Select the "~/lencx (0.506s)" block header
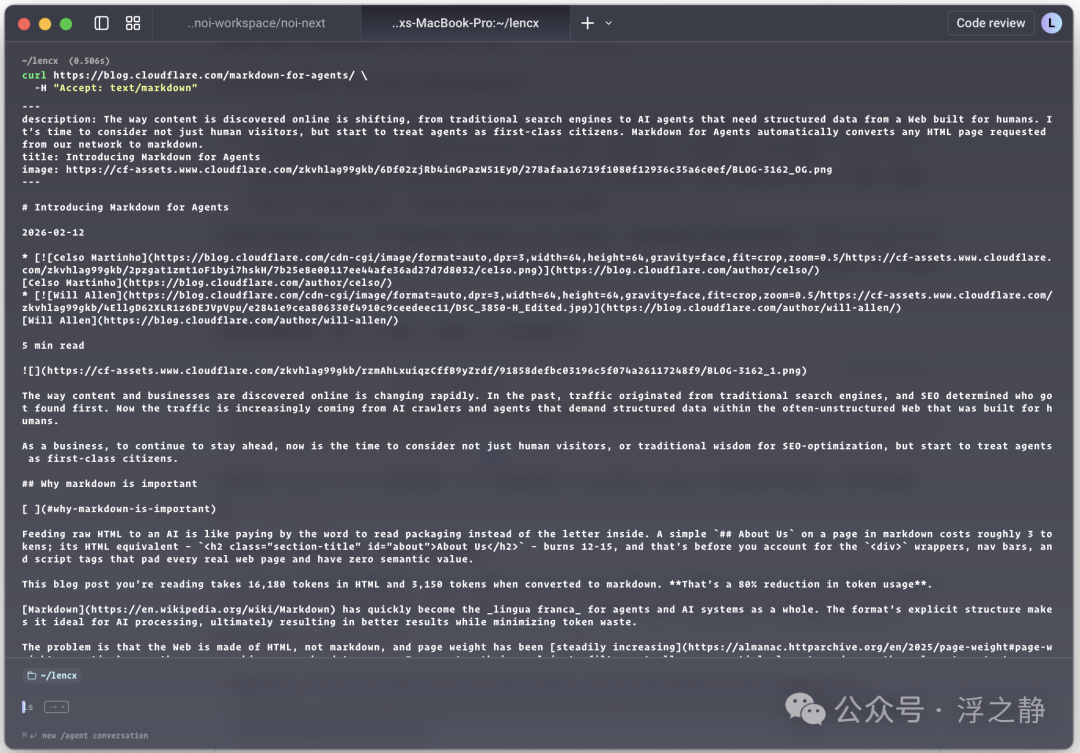Viewport: 1080px width, 753px height. 65,61
